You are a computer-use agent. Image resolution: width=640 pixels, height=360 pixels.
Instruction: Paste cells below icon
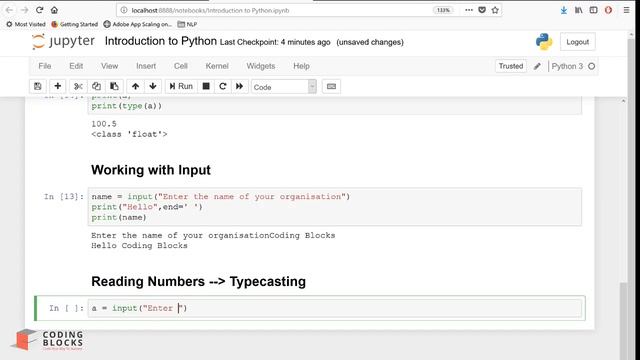coord(114,87)
